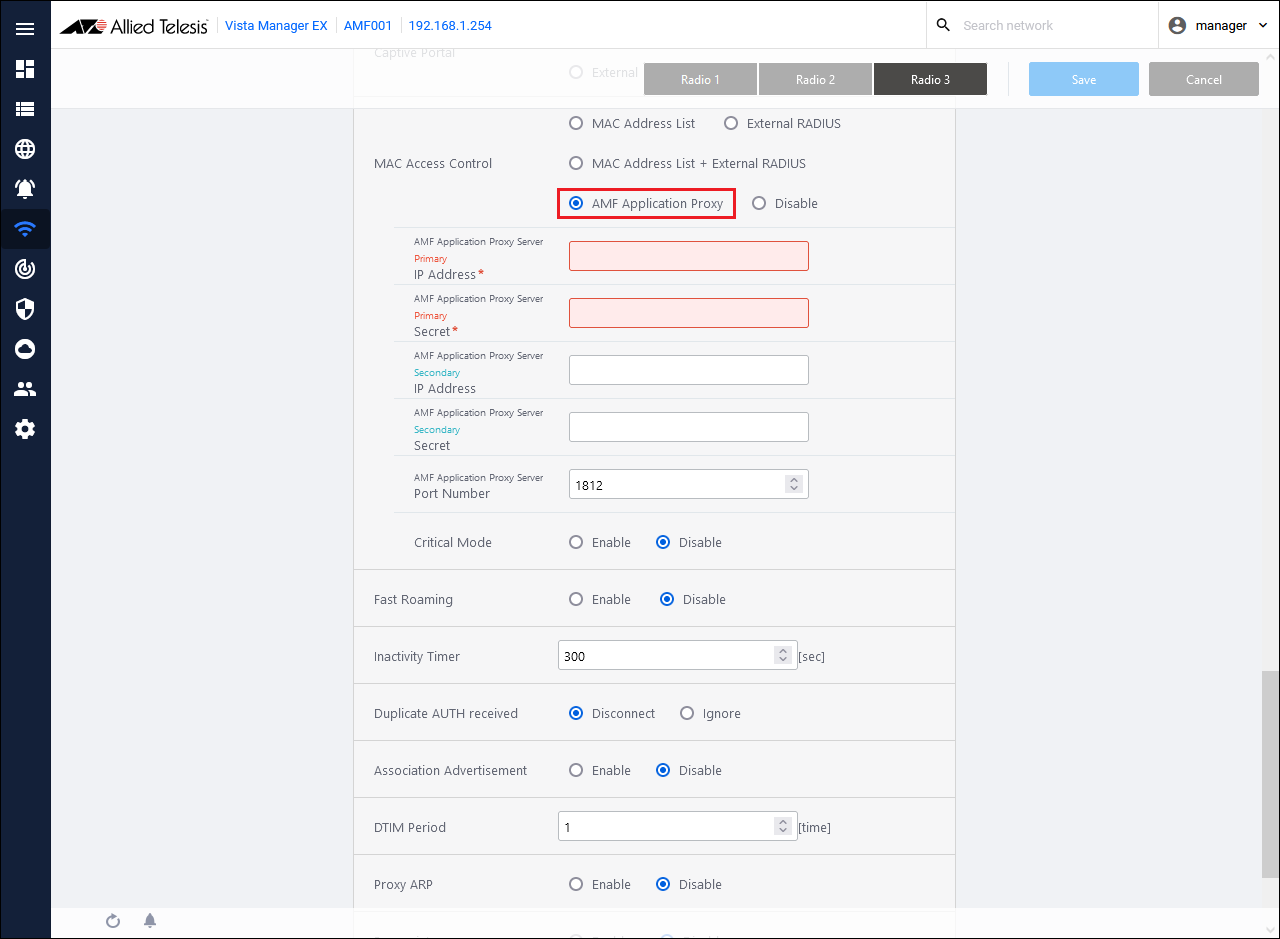Viewport: 1280px width, 939px height.
Task: Select the MAC Address List radio option
Action: 576,124
